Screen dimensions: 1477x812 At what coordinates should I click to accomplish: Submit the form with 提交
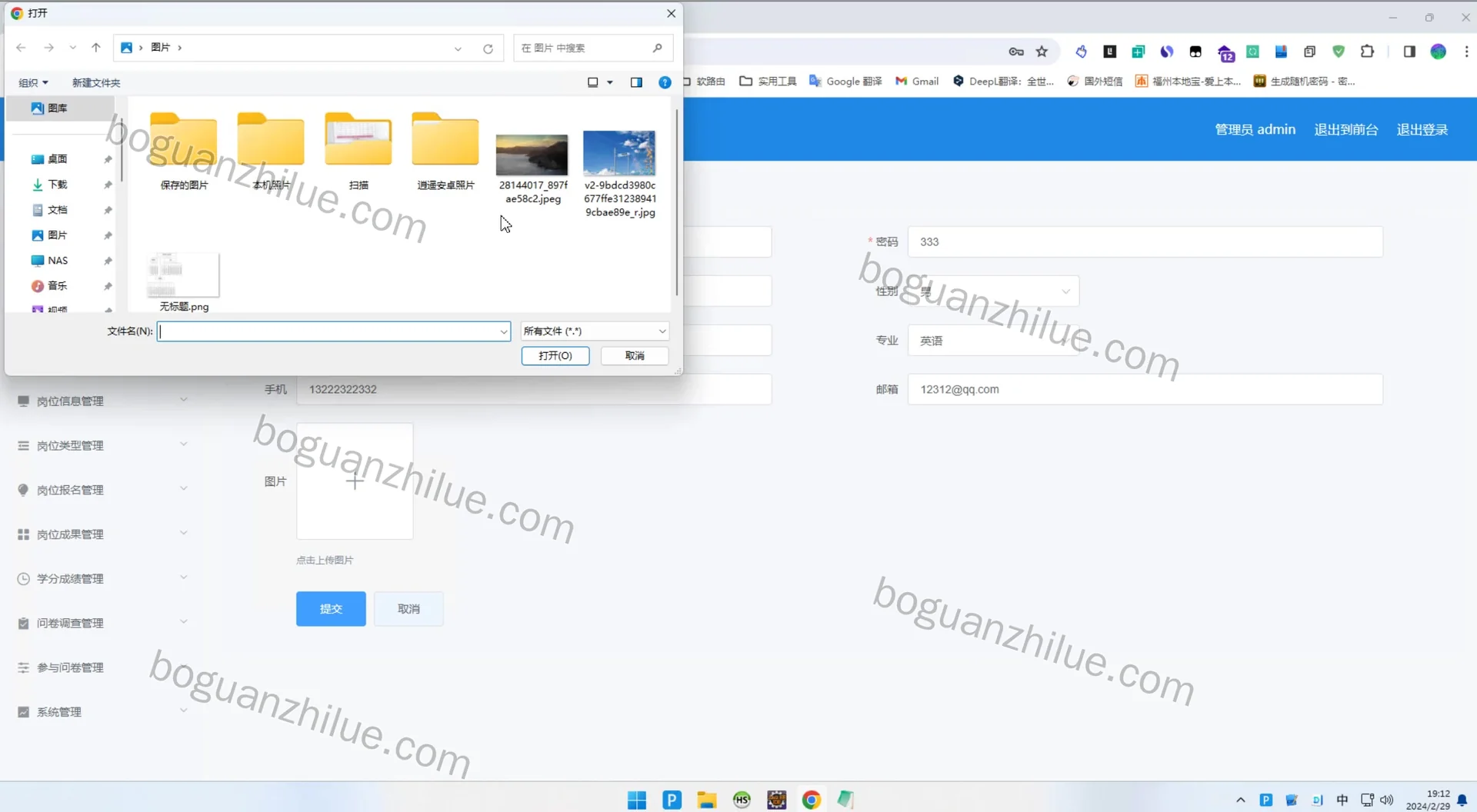coord(331,609)
